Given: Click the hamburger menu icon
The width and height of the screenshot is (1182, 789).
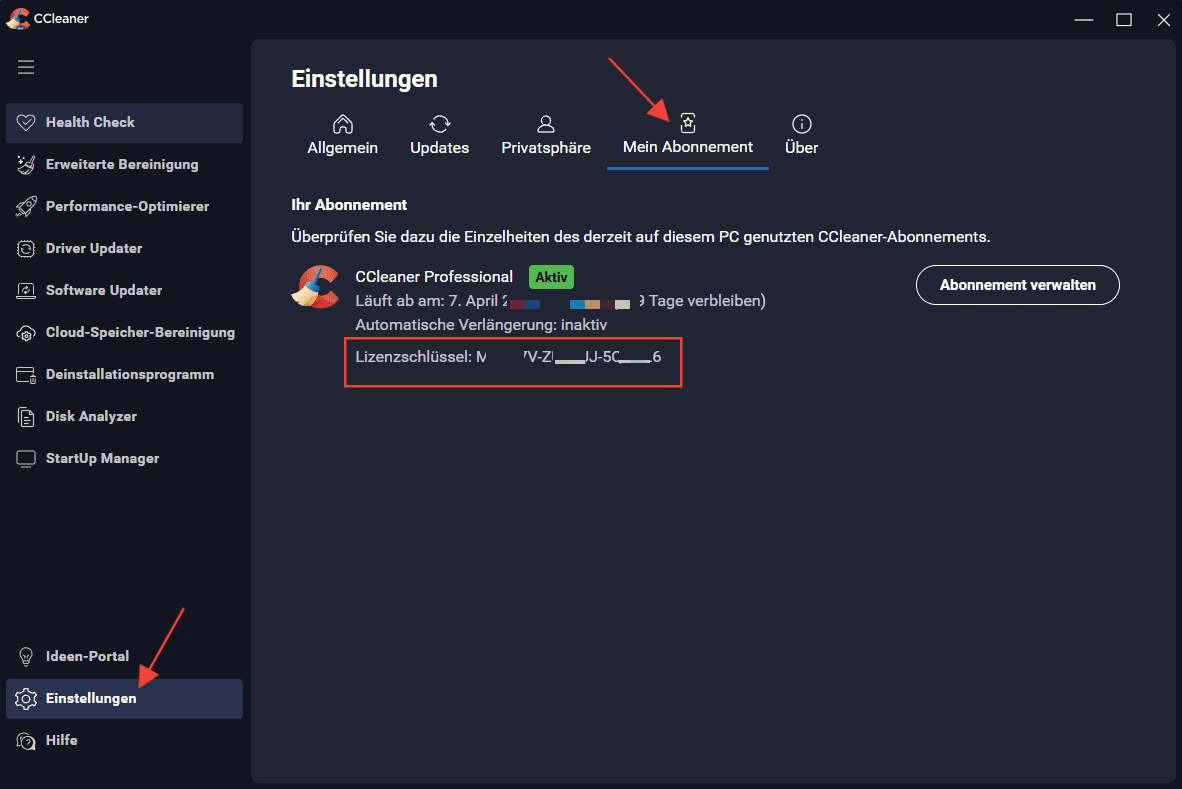Looking at the screenshot, I should [x=25, y=67].
